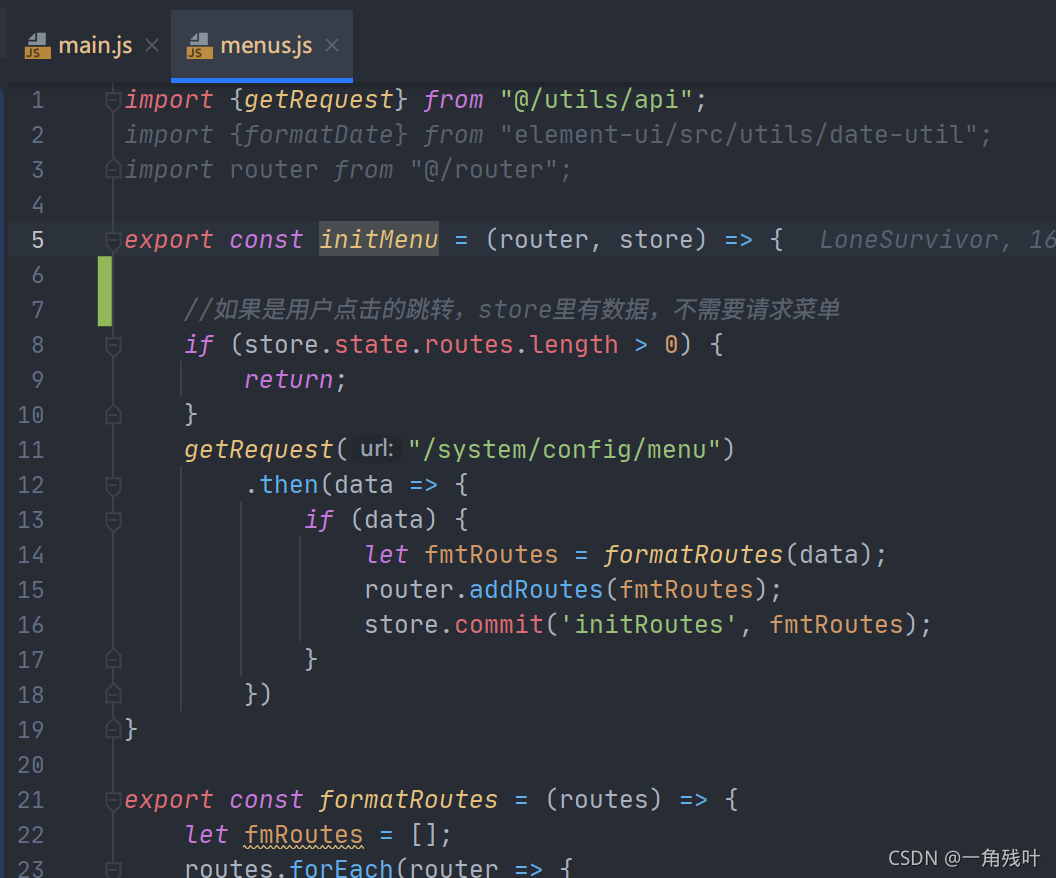Click the fmtRoutes variable declaration on line 14

pos(491,555)
